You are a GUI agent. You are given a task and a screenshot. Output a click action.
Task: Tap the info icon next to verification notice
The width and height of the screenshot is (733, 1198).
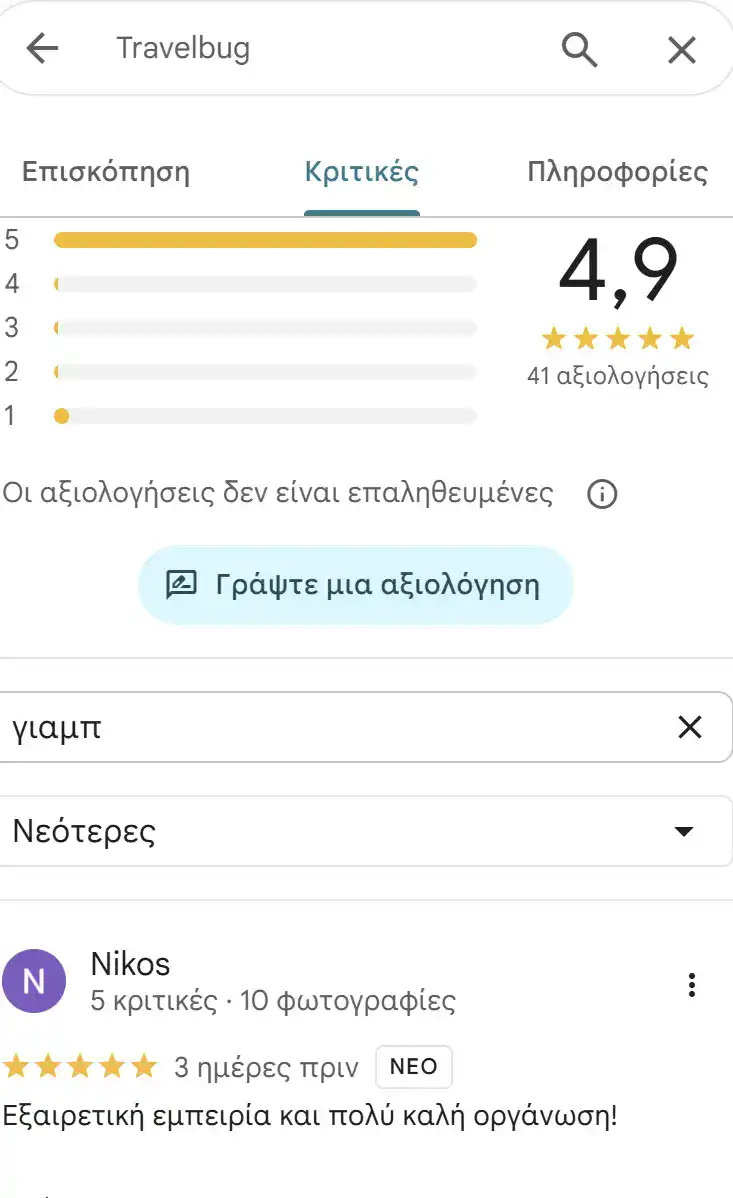(602, 494)
